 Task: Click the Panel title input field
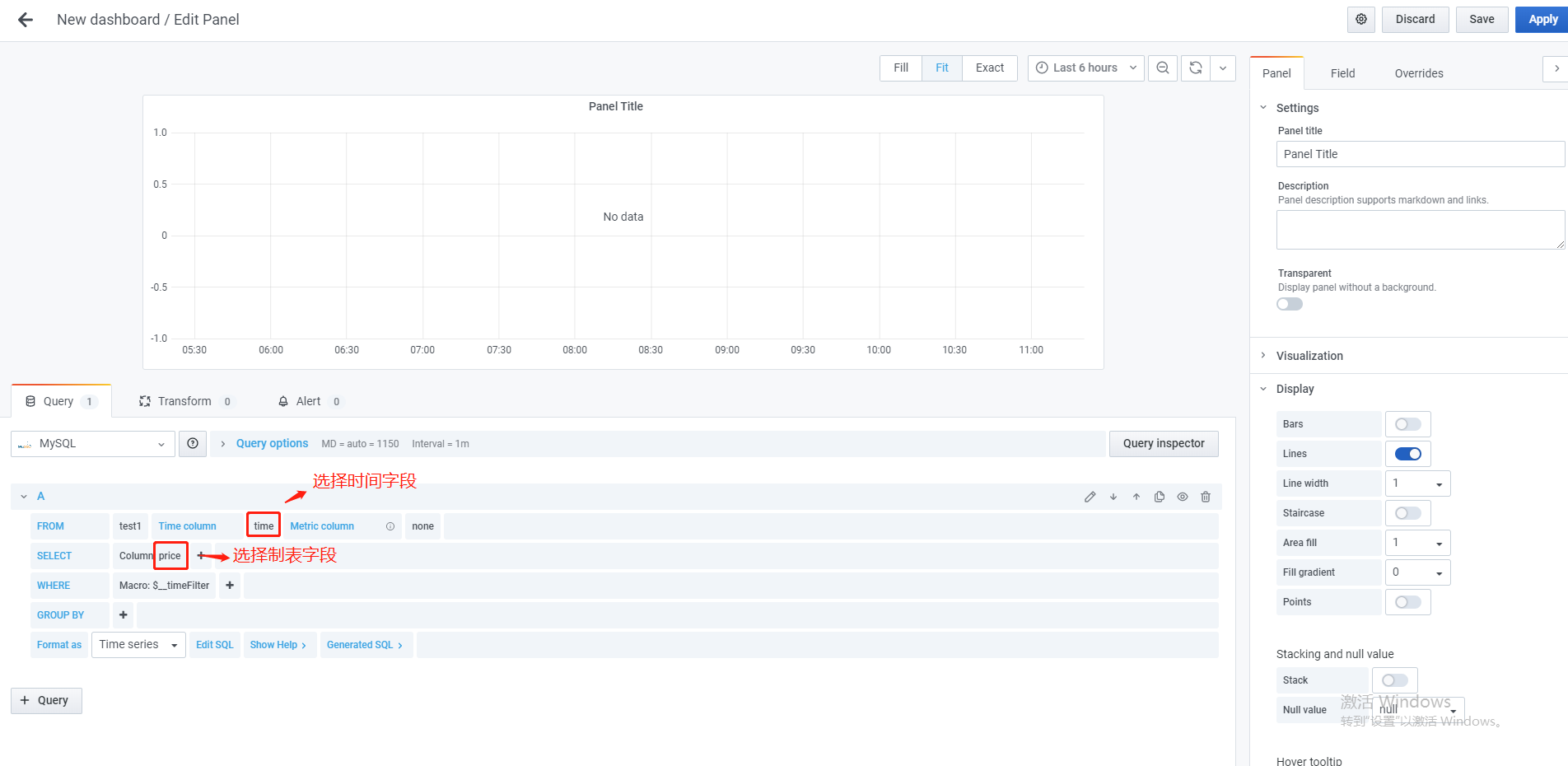tap(1421, 154)
